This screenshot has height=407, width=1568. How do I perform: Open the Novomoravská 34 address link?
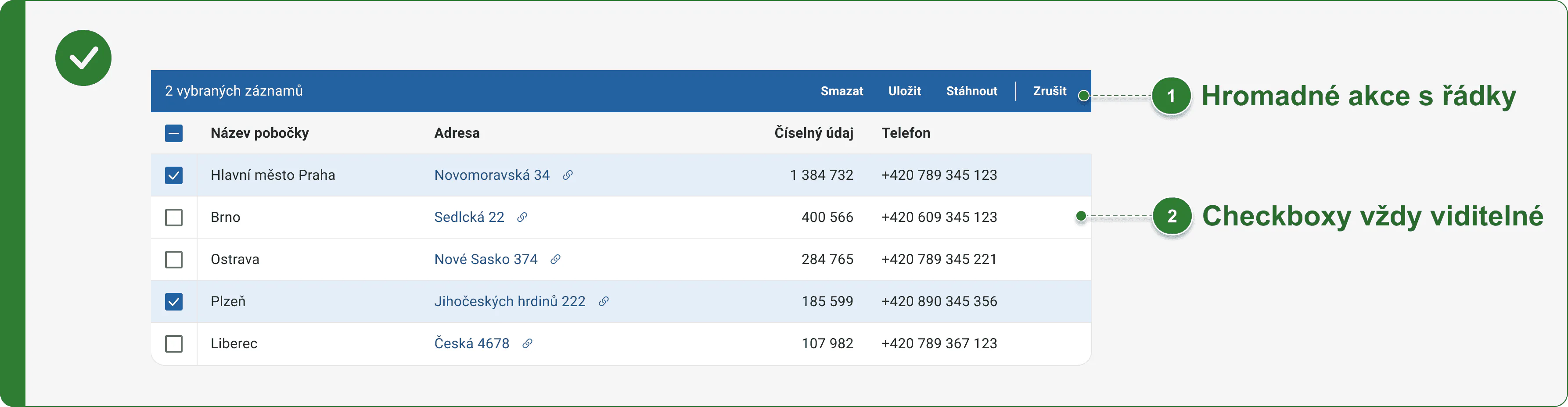click(x=492, y=175)
